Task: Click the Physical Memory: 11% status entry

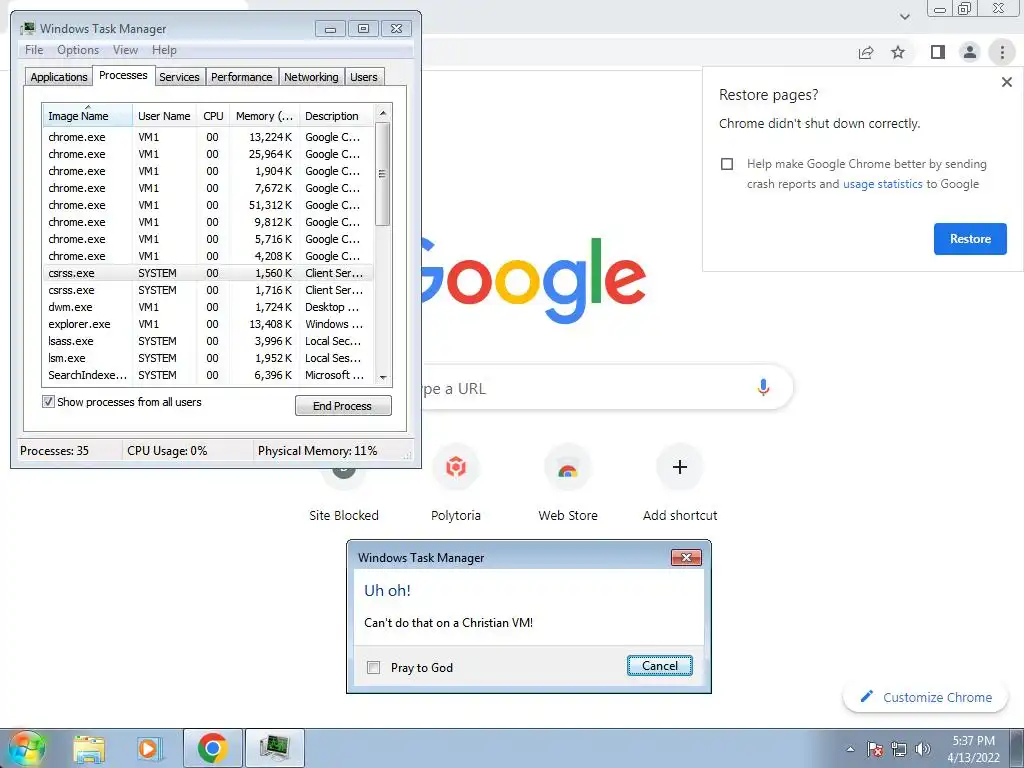Action: pyautogui.click(x=317, y=451)
